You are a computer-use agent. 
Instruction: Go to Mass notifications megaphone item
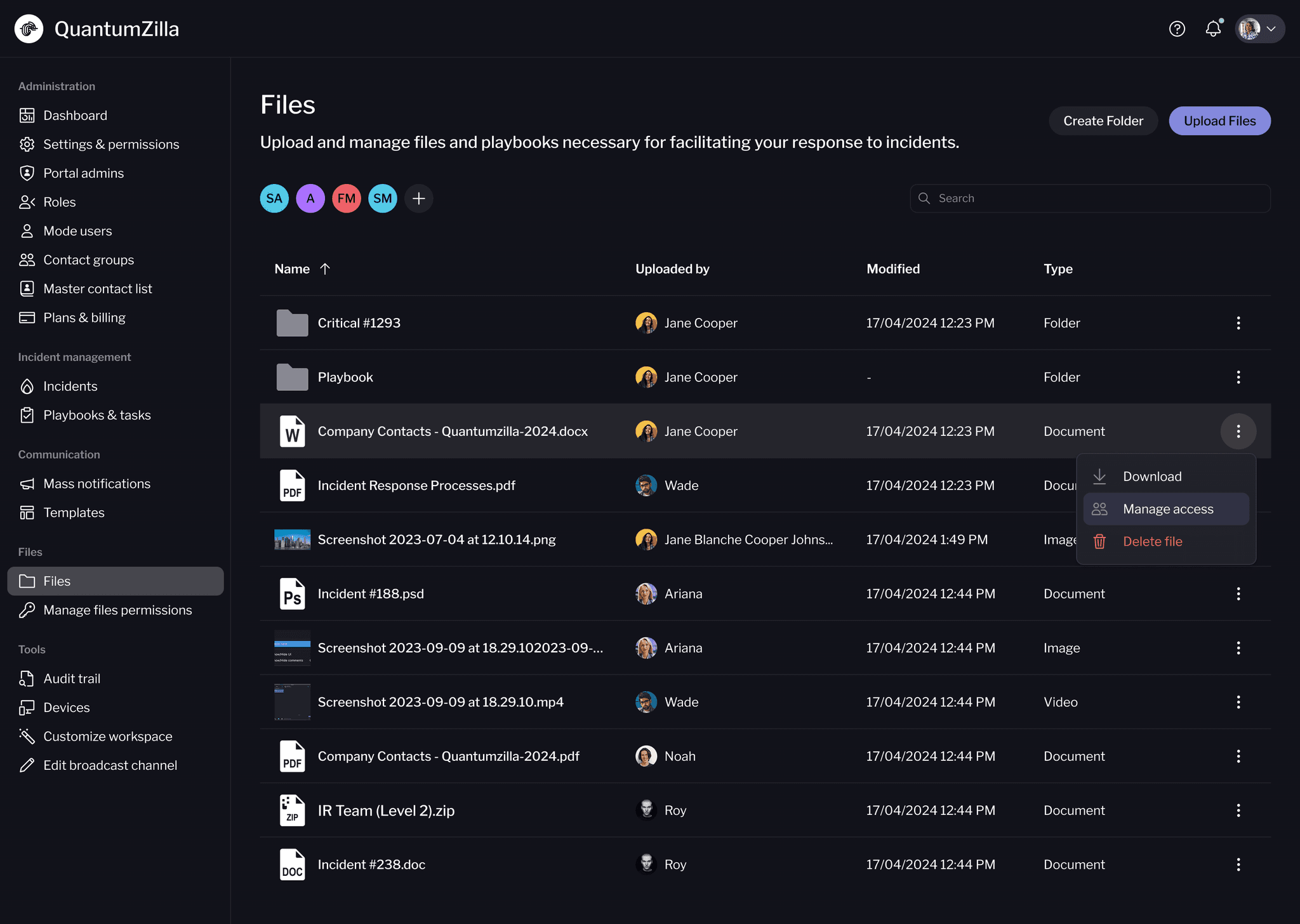click(96, 484)
